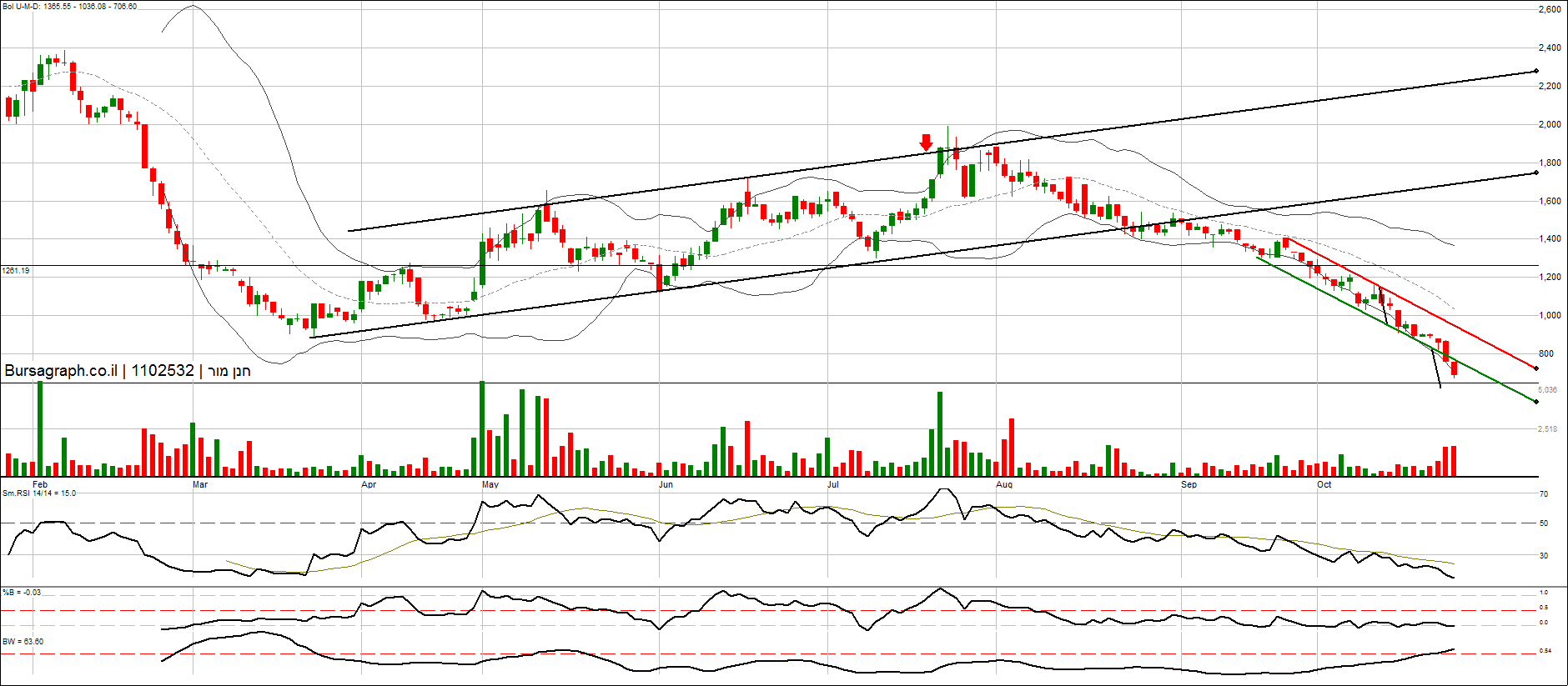This screenshot has width=1568, height=686.
Task: Click the Bol U-M-D indicator label
Action: coord(70,7)
